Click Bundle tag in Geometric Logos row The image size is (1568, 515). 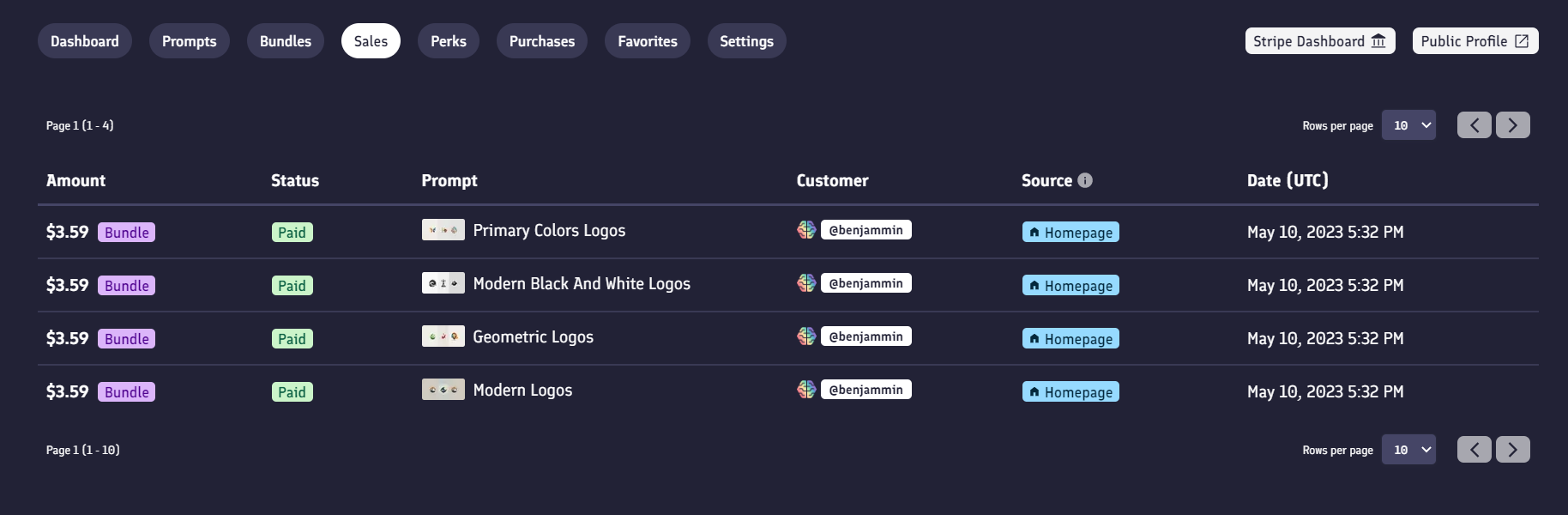(x=126, y=339)
